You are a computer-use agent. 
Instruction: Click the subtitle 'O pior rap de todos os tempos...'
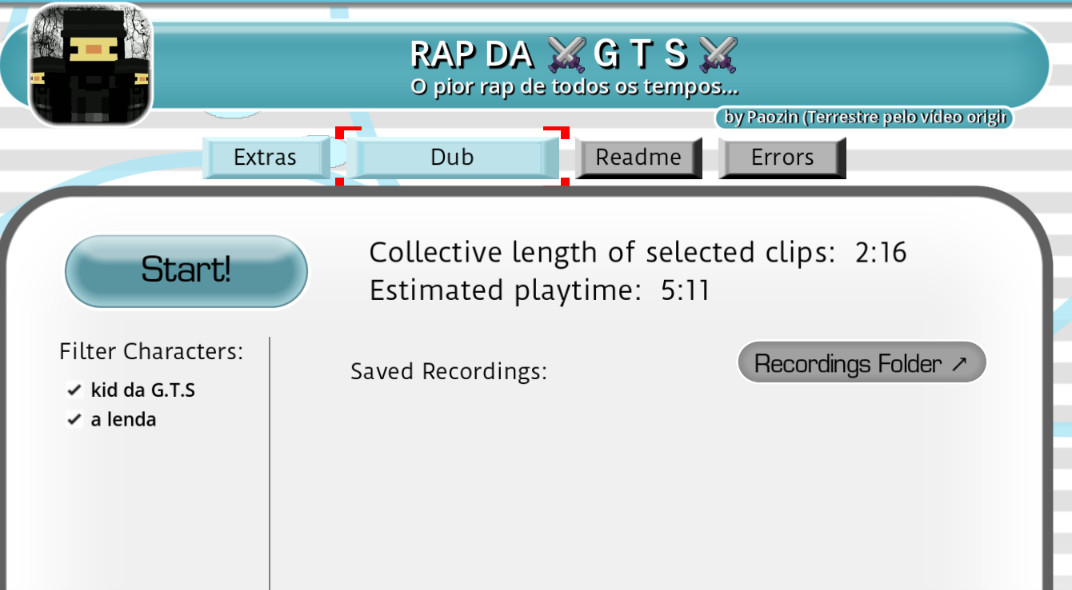pyautogui.click(x=574, y=88)
